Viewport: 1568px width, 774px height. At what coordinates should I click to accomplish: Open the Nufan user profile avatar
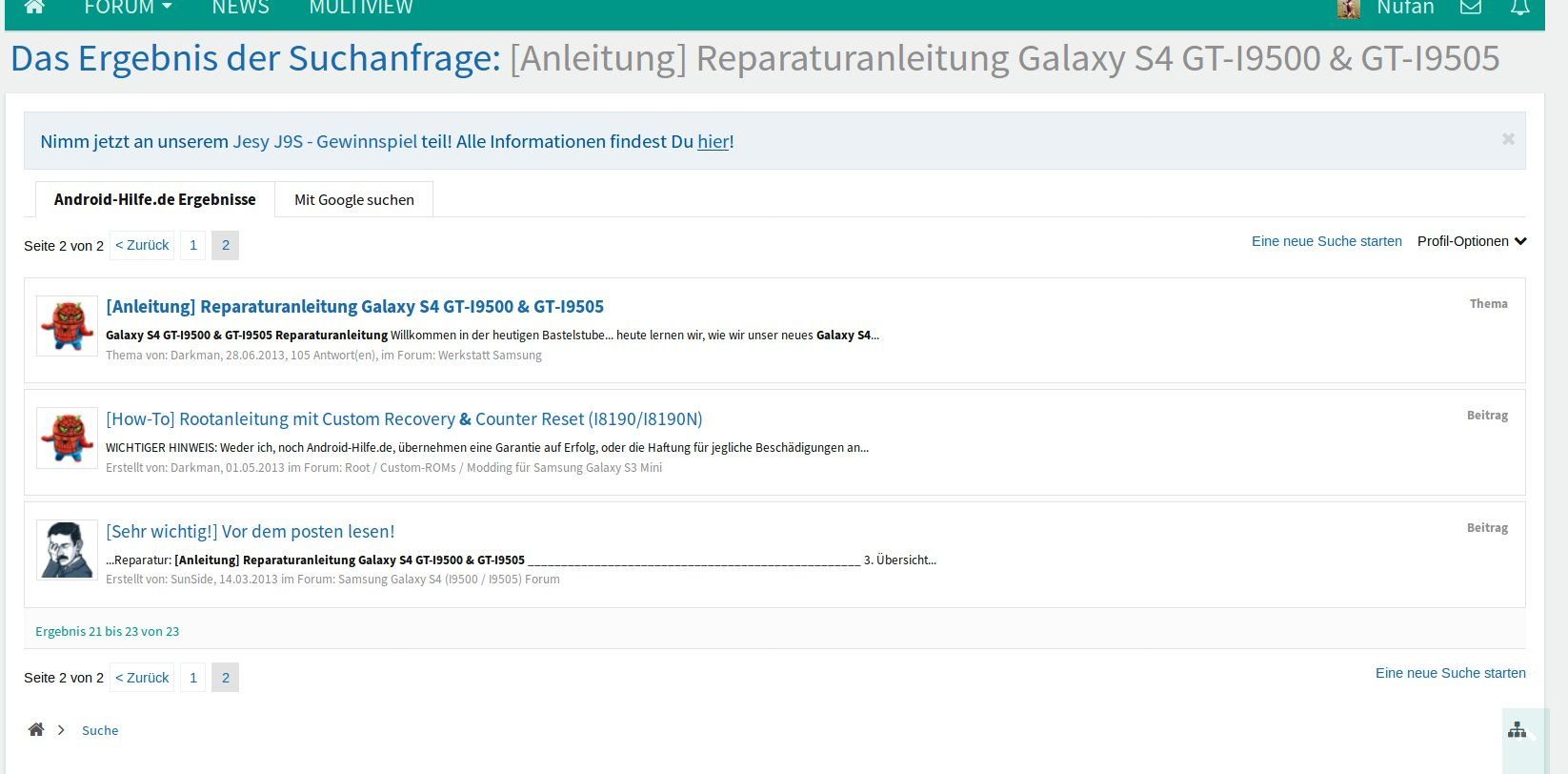click(1349, 9)
